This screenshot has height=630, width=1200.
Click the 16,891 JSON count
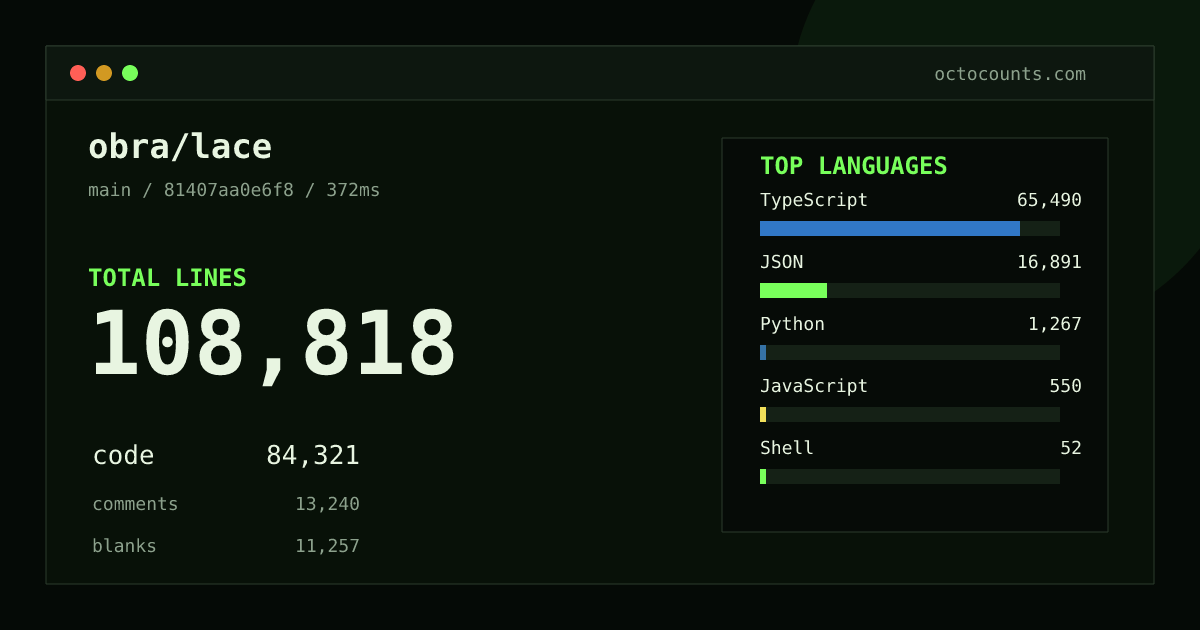1049,262
